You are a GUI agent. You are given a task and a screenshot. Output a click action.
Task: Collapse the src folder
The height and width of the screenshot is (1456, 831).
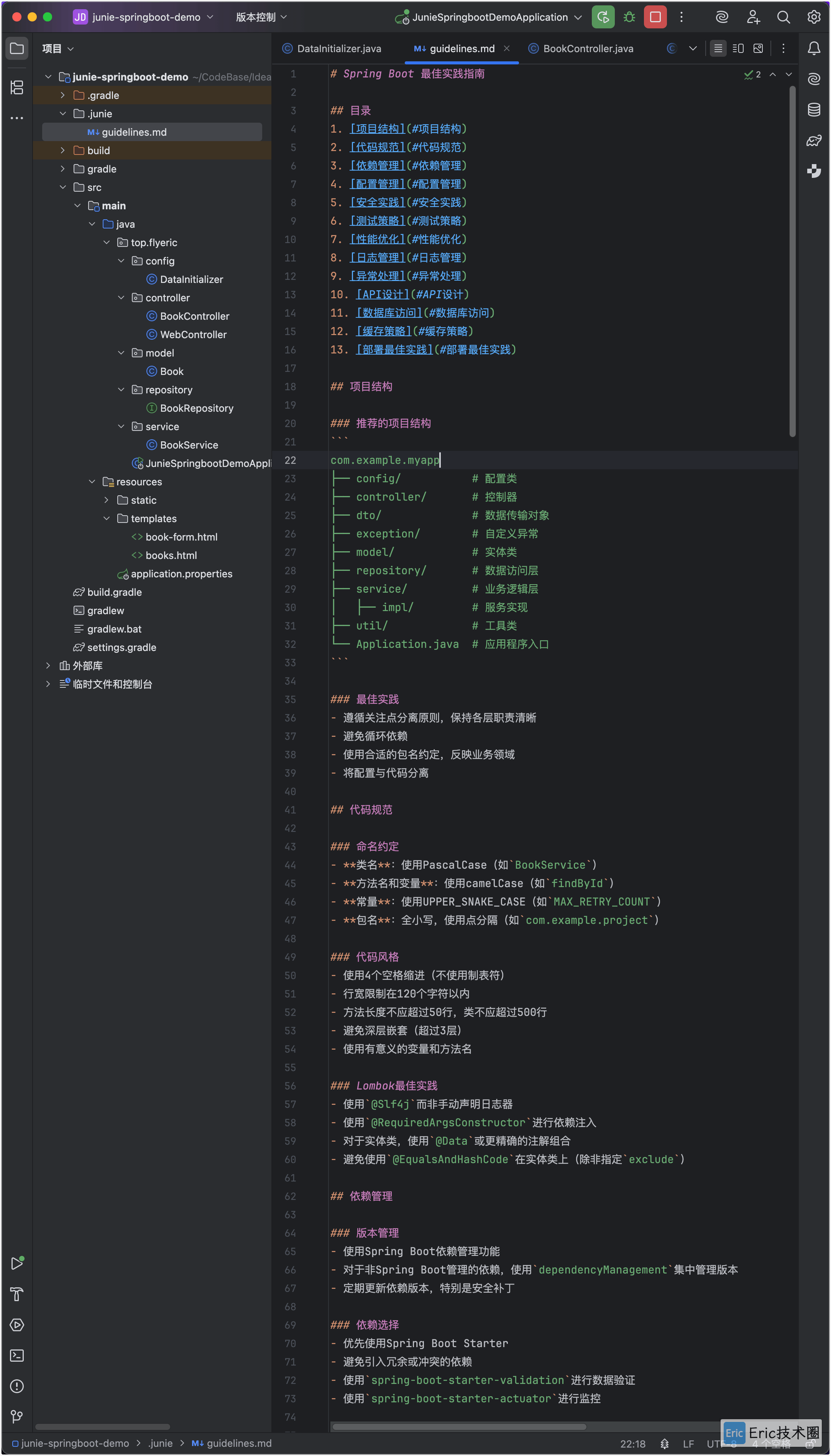(x=63, y=187)
